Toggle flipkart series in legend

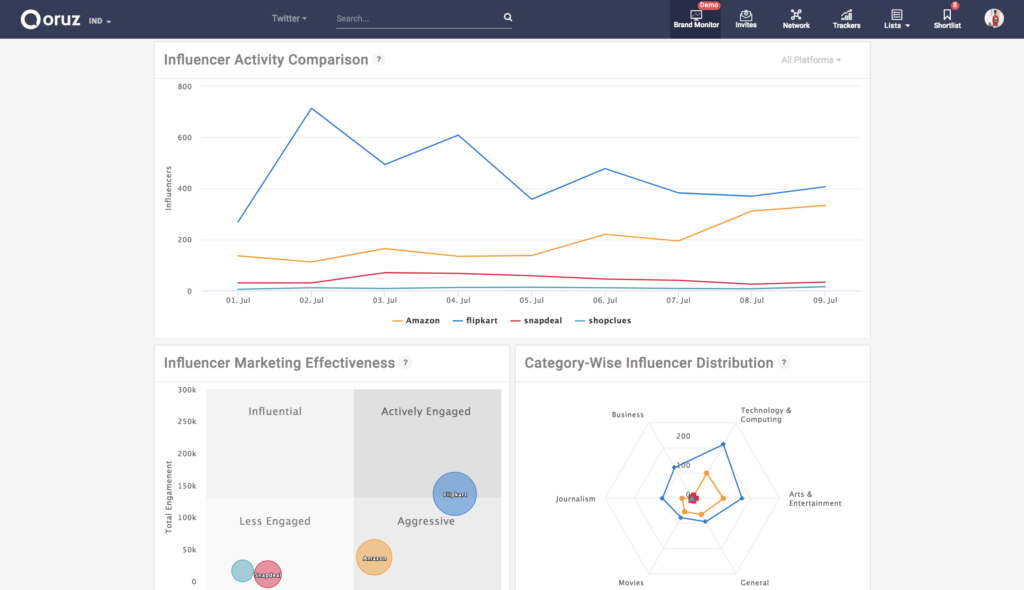[475, 321]
